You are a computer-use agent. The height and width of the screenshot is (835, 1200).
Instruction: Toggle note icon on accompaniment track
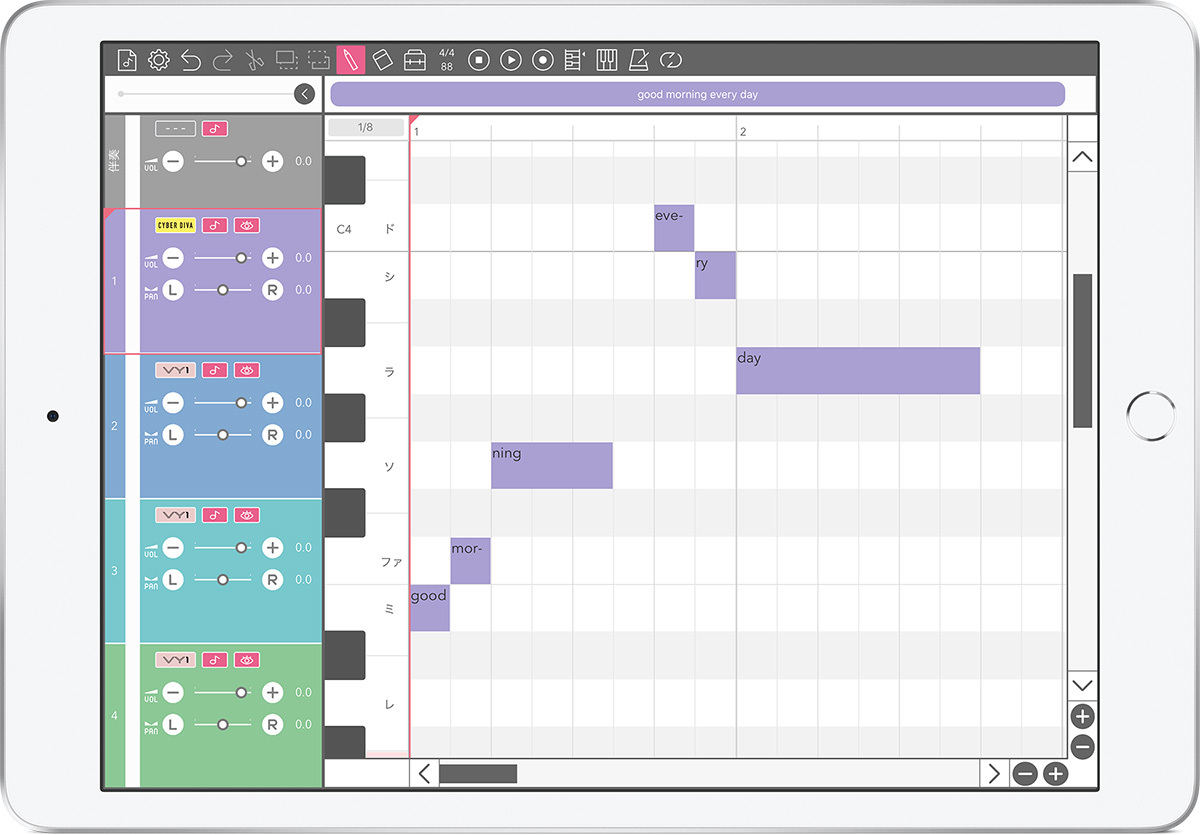[214, 128]
